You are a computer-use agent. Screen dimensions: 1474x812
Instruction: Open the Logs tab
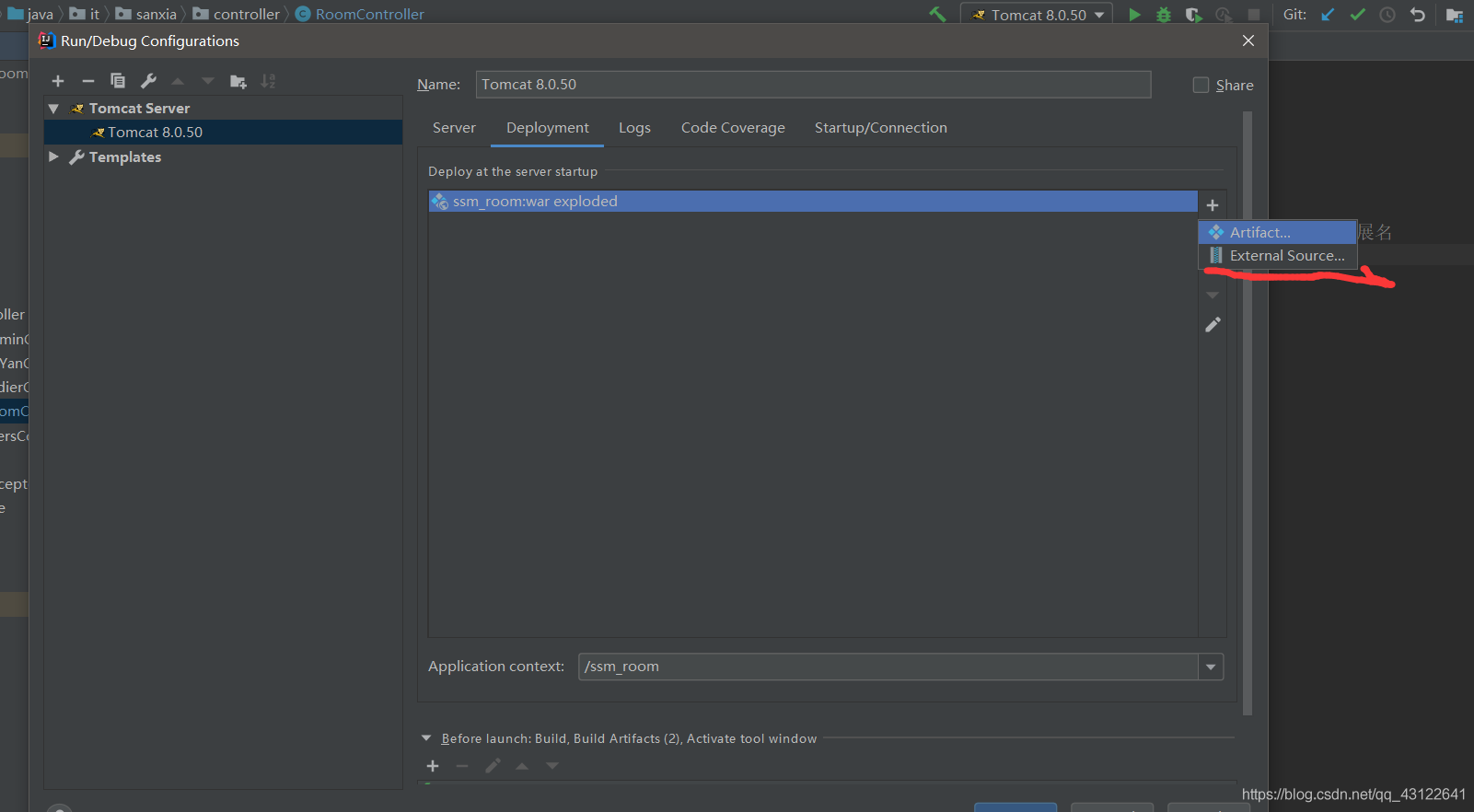coord(634,128)
